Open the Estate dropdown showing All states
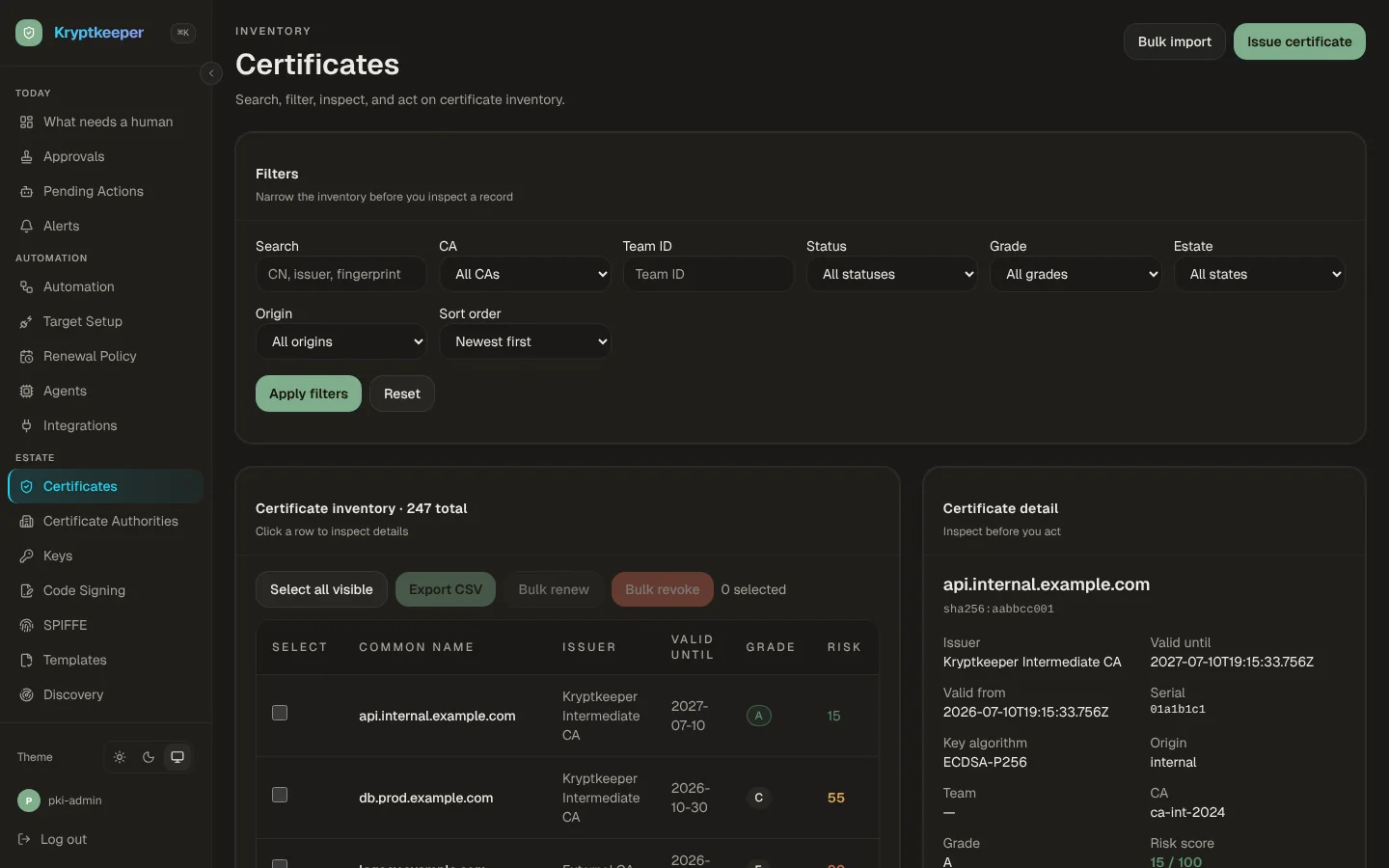The height and width of the screenshot is (868, 1389). tap(1259, 274)
